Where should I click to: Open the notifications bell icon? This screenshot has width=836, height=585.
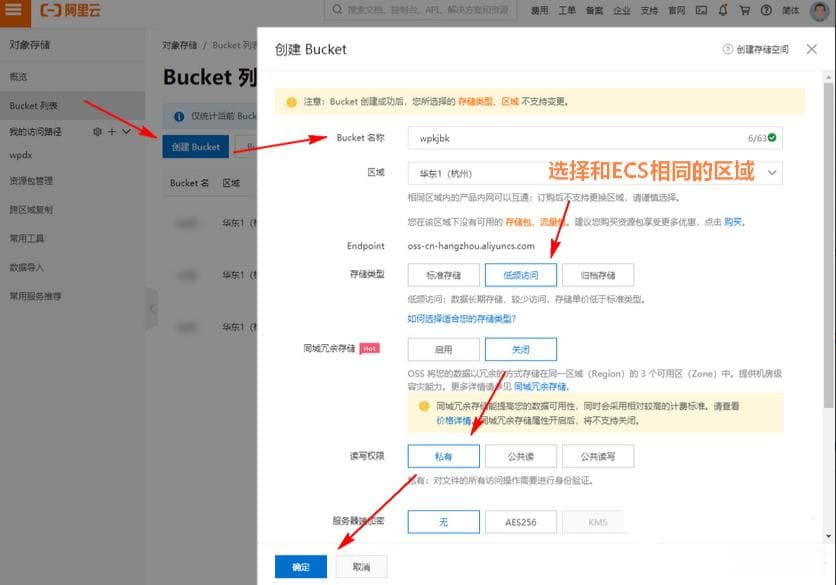pyautogui.click(x=723, y=10)
